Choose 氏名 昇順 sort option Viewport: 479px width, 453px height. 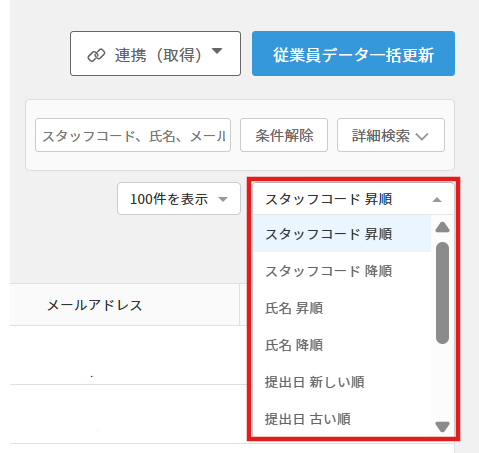[x=342, y=308]
